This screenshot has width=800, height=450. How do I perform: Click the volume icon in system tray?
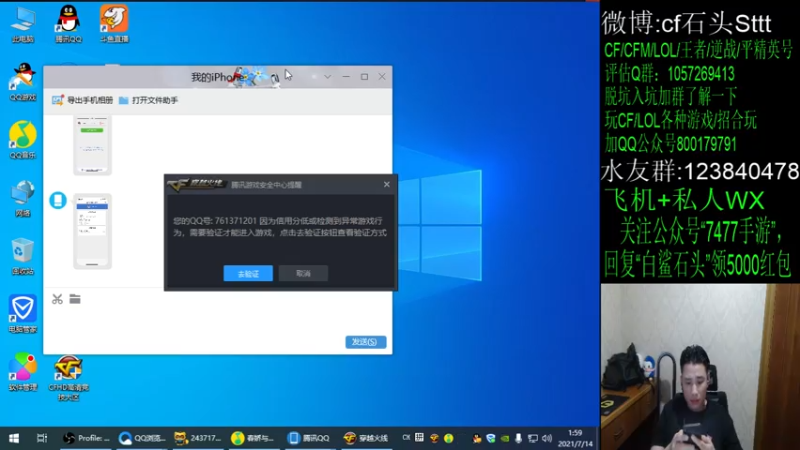click(547, 438)
